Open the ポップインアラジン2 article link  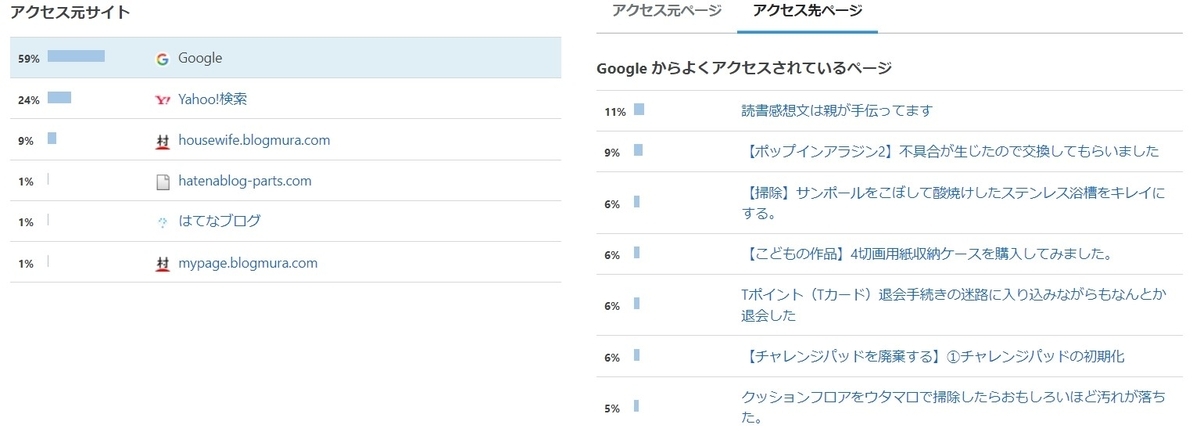coord(950,151)
